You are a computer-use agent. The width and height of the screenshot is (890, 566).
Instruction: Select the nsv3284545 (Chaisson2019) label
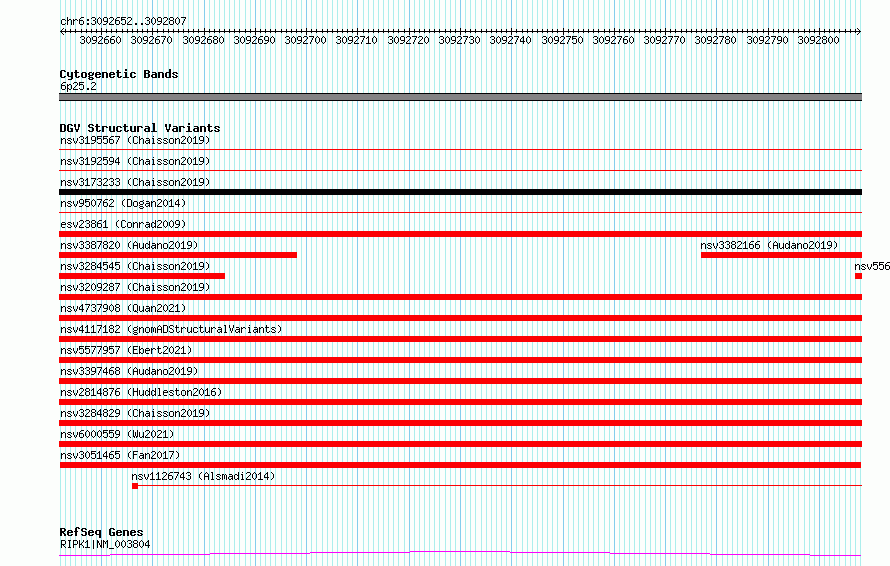tap(135, 266)
